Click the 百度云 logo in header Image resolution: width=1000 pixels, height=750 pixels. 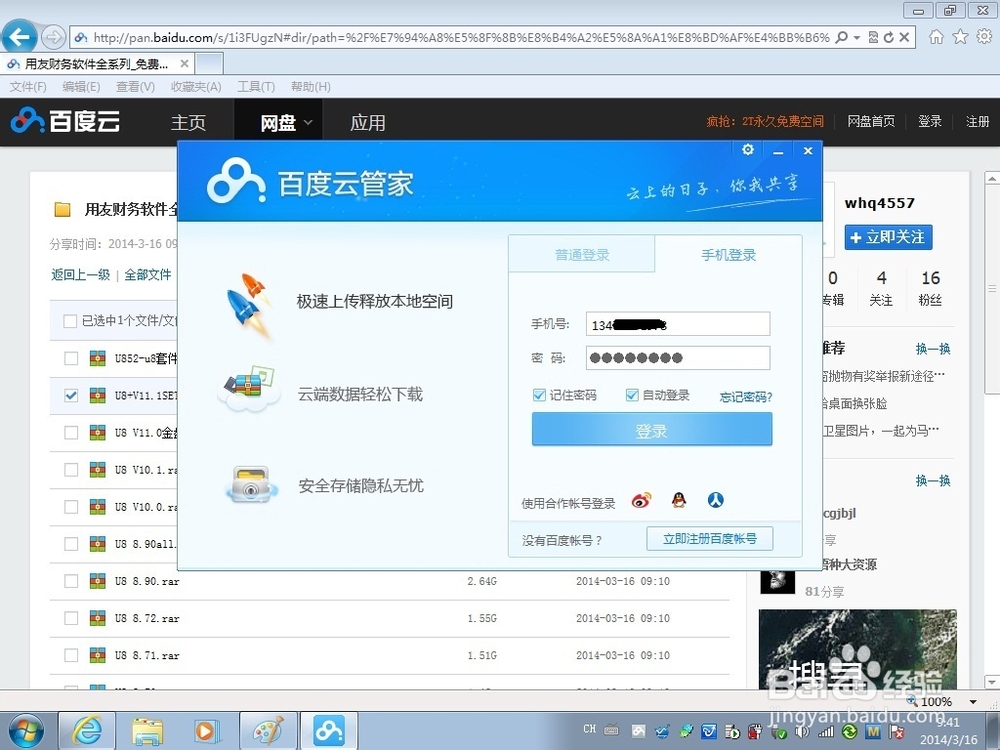click(65, 121)
